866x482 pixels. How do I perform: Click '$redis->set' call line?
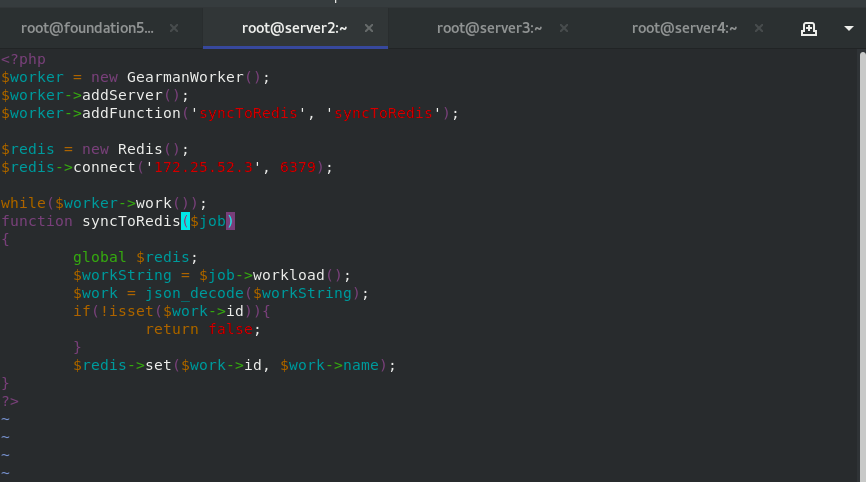click(234, 365)
